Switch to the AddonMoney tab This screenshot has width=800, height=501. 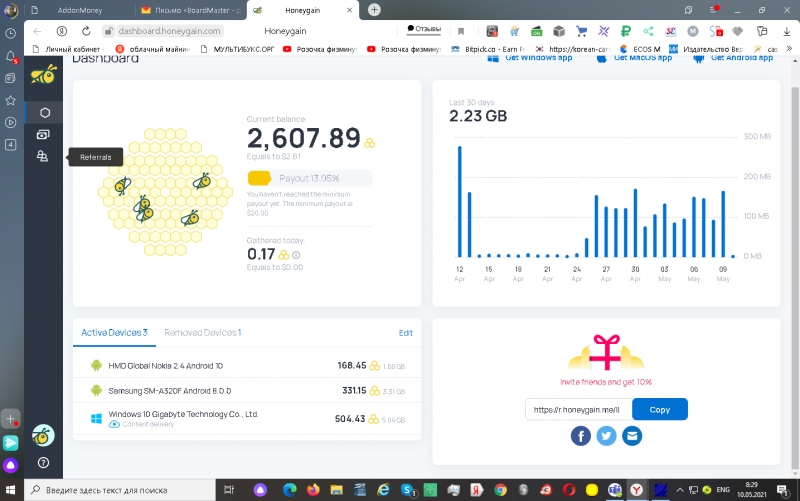[x=80, y=10]
